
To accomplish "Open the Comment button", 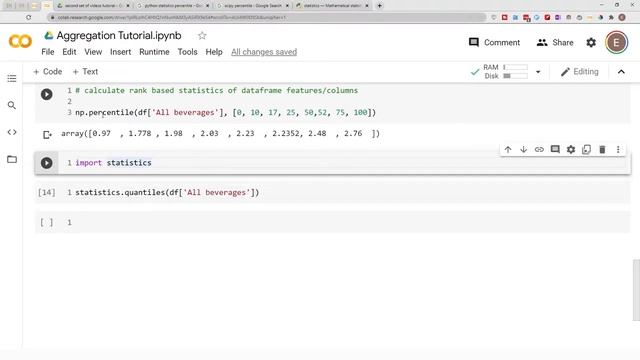I will point(494,42).
